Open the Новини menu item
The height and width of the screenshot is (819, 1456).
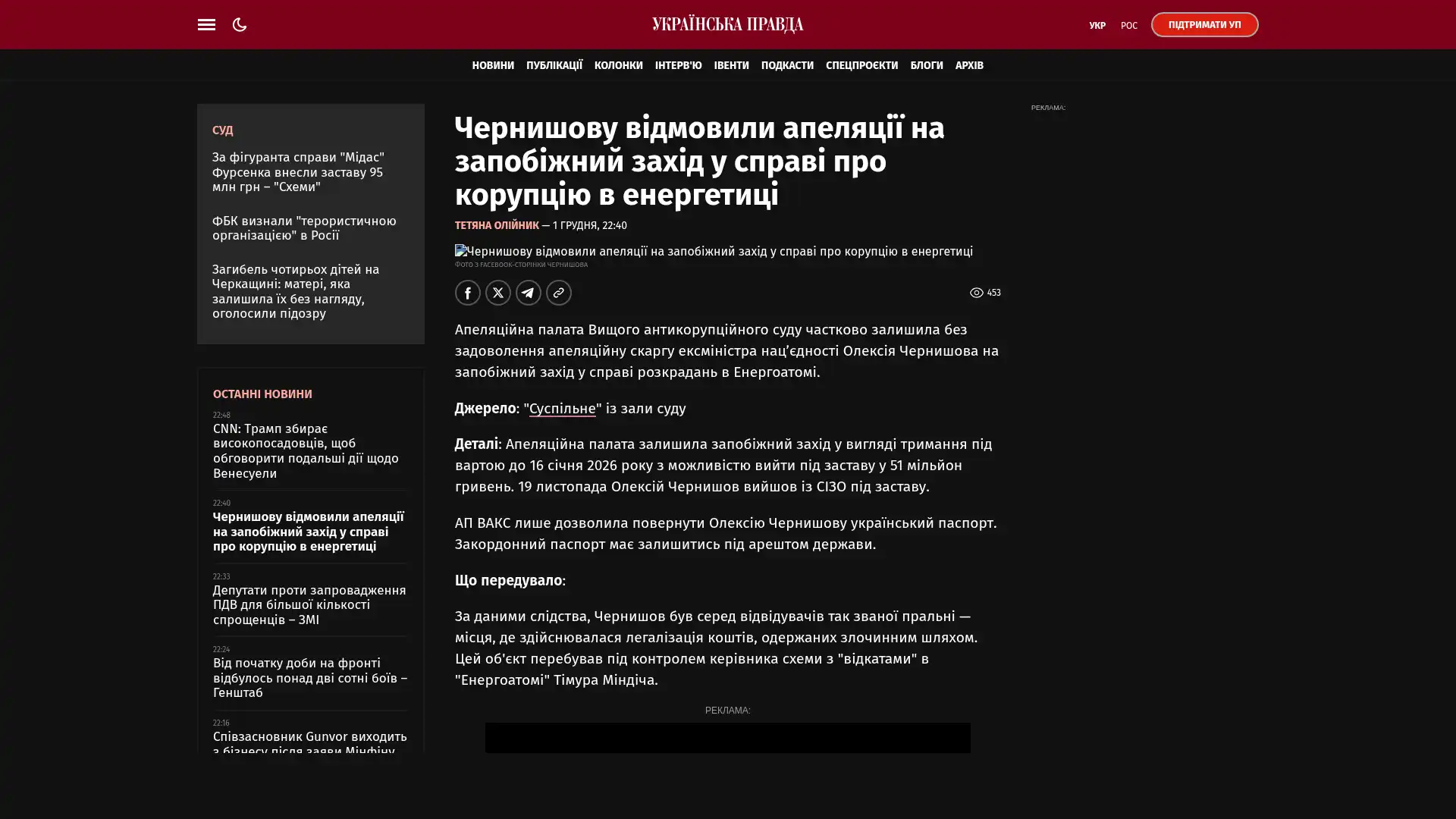coord(492,65)
